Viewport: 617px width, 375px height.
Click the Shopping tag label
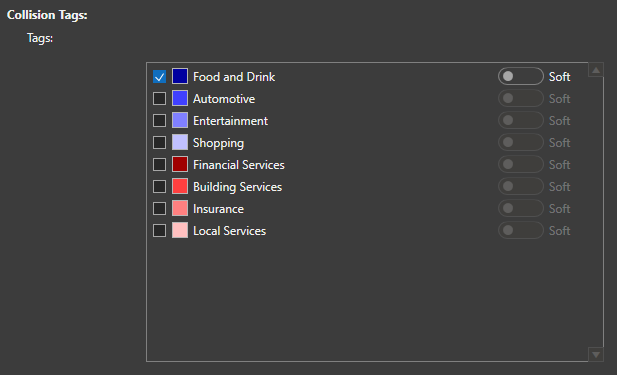(x=218, y=143)
